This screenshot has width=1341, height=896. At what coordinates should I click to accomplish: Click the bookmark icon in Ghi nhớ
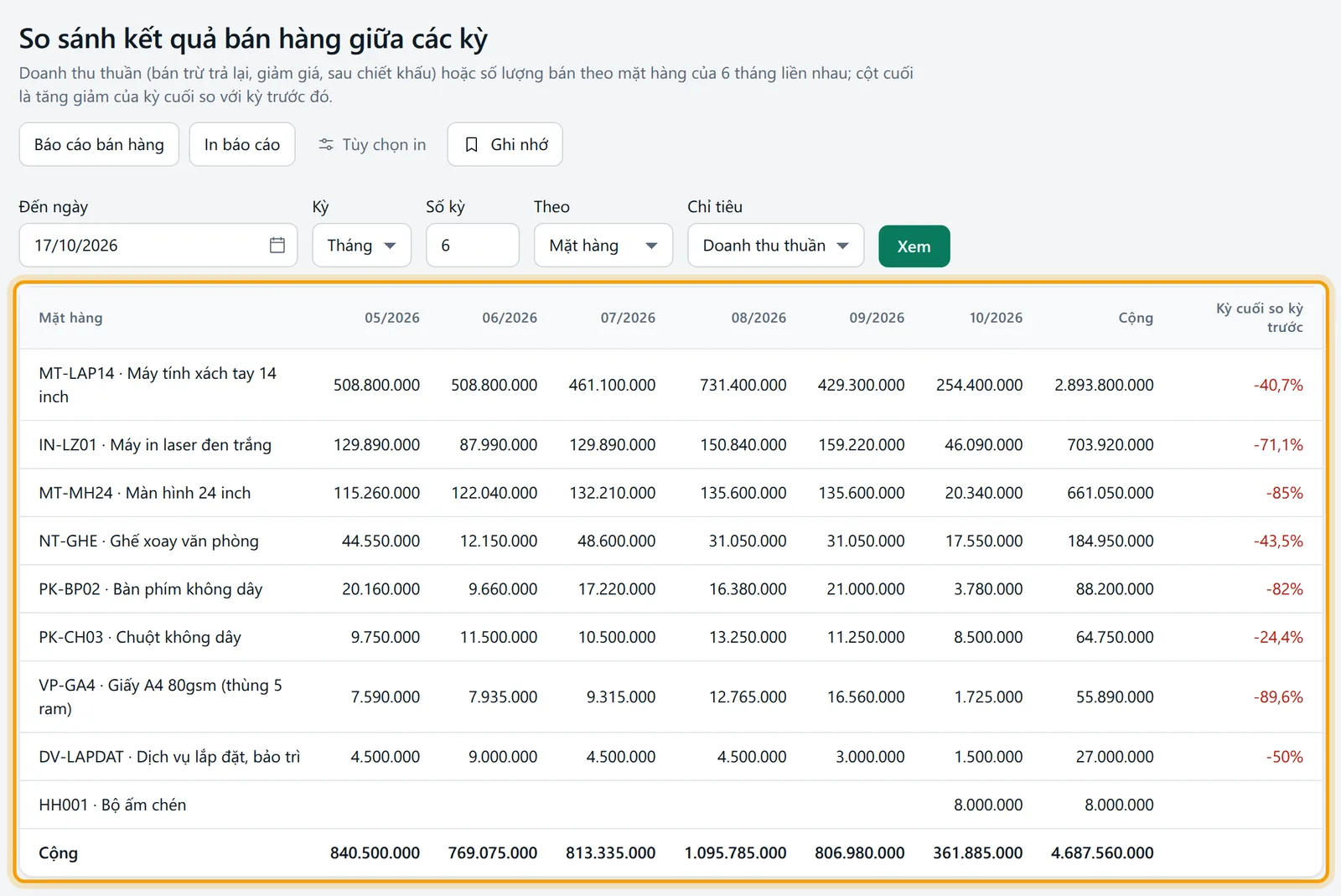coord(472,145)
